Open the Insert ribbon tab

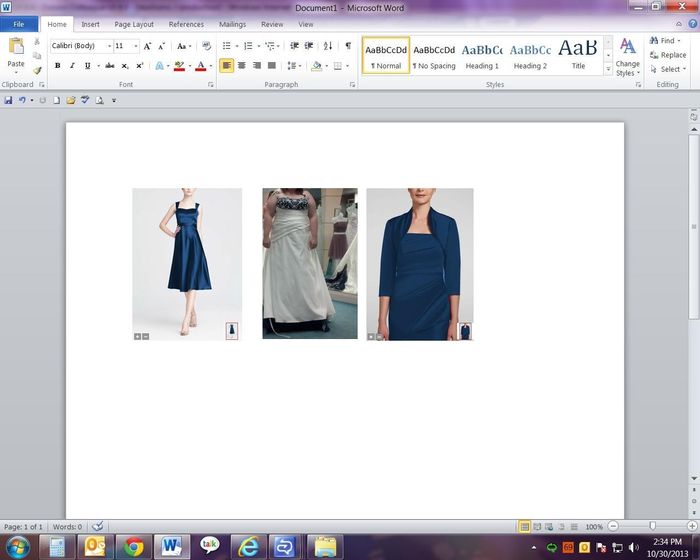click(90, 24)
